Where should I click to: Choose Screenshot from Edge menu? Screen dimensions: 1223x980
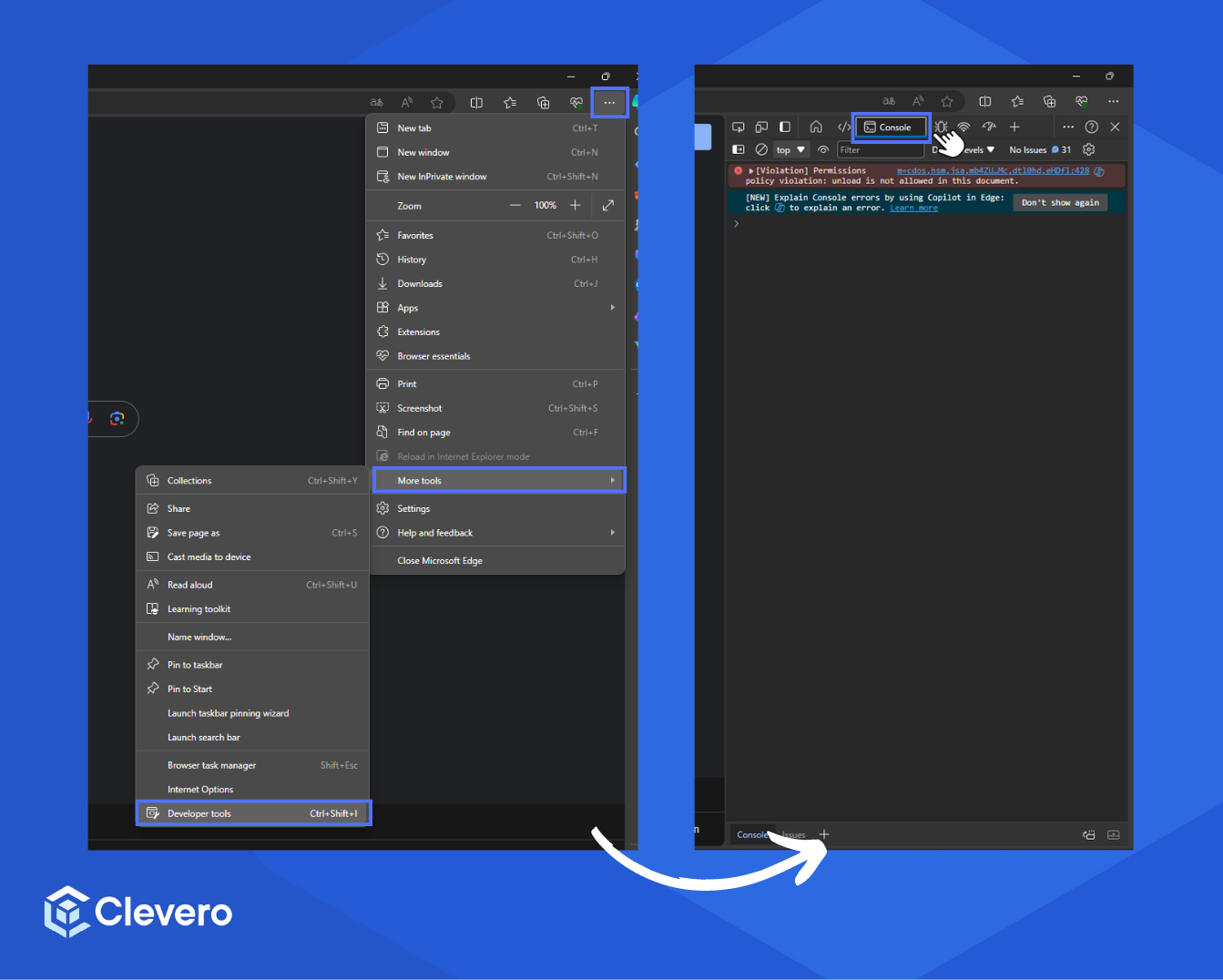coord(495,408)
